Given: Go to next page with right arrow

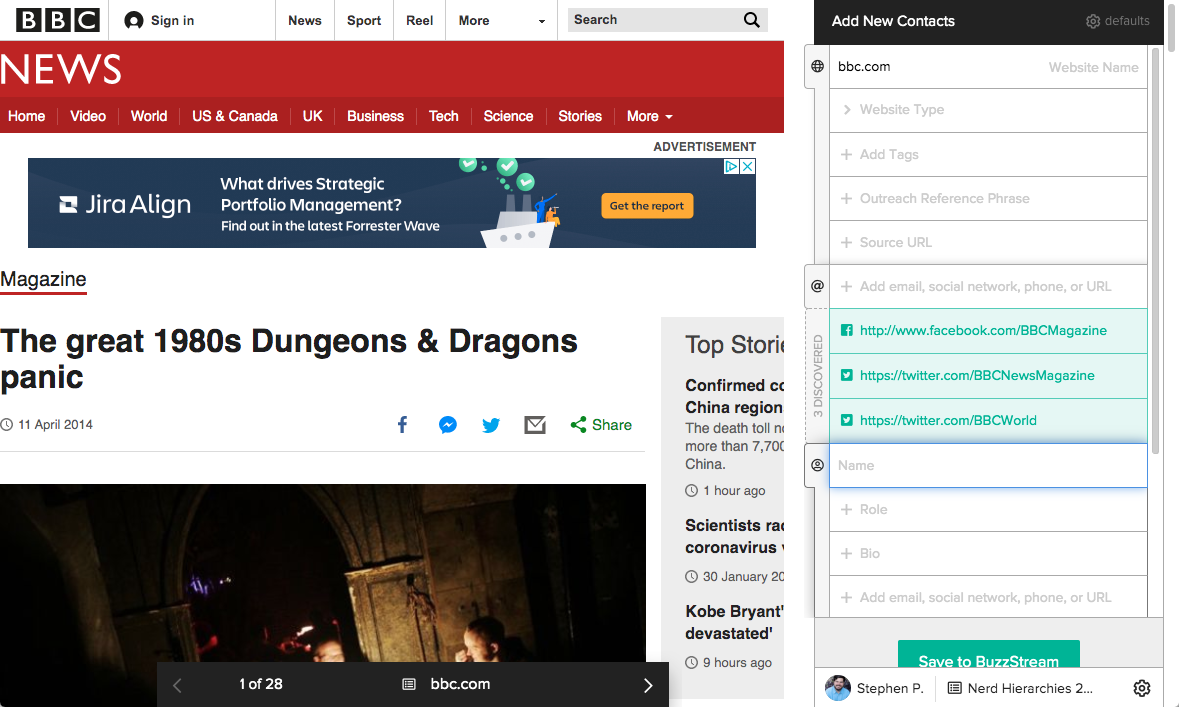Looking at the screenshot, I should pos(647,685).
